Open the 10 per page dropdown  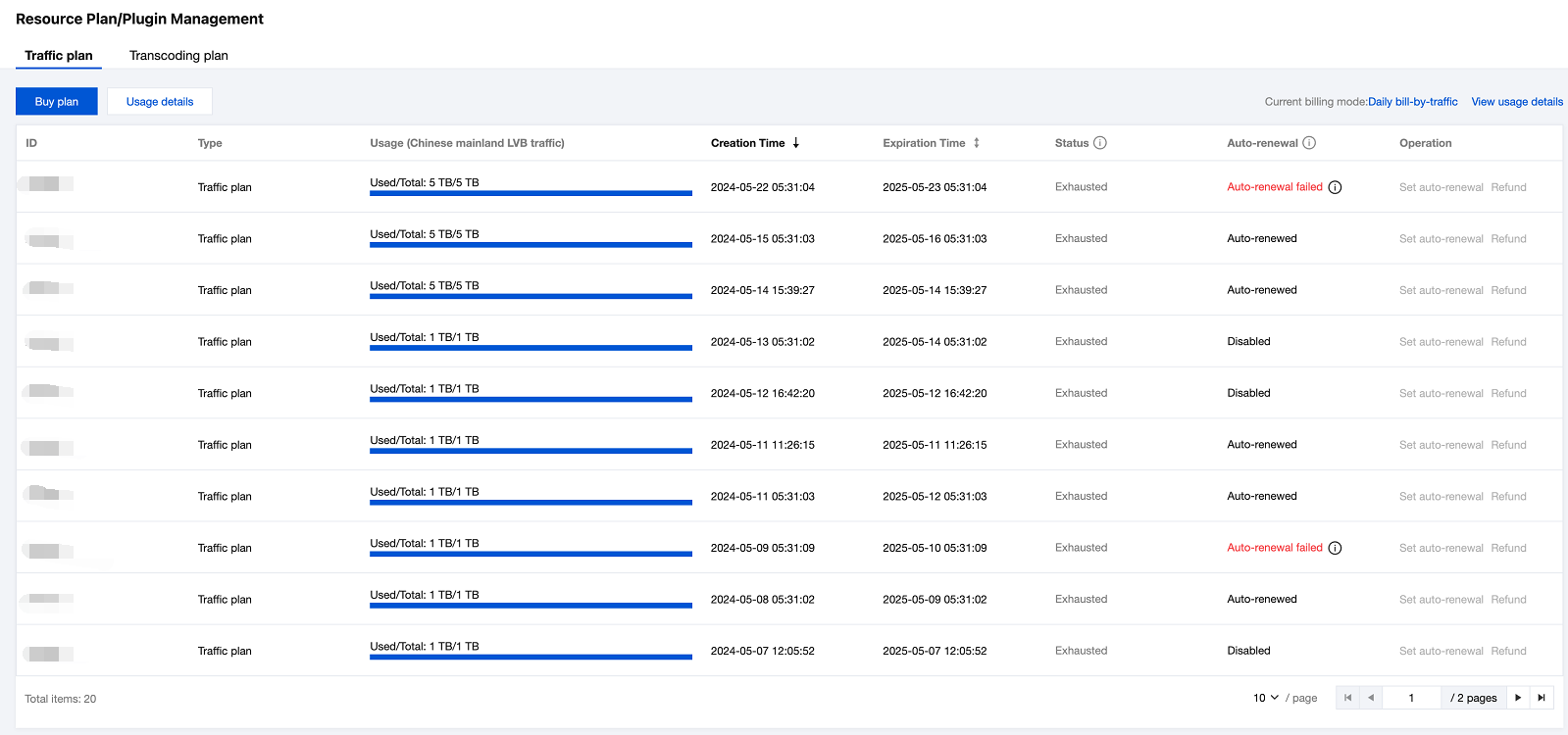[x=1265, y=698]
